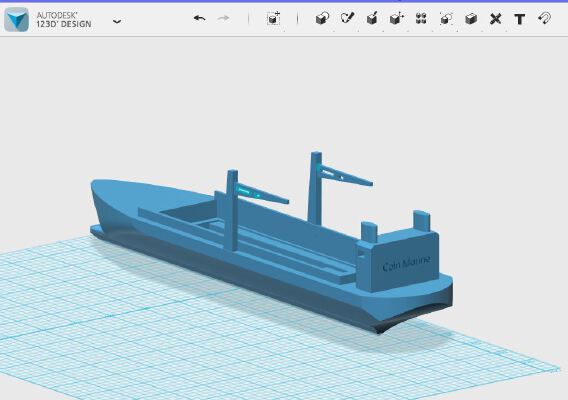
Task: Undo the last action
Action: click(200, 18)
